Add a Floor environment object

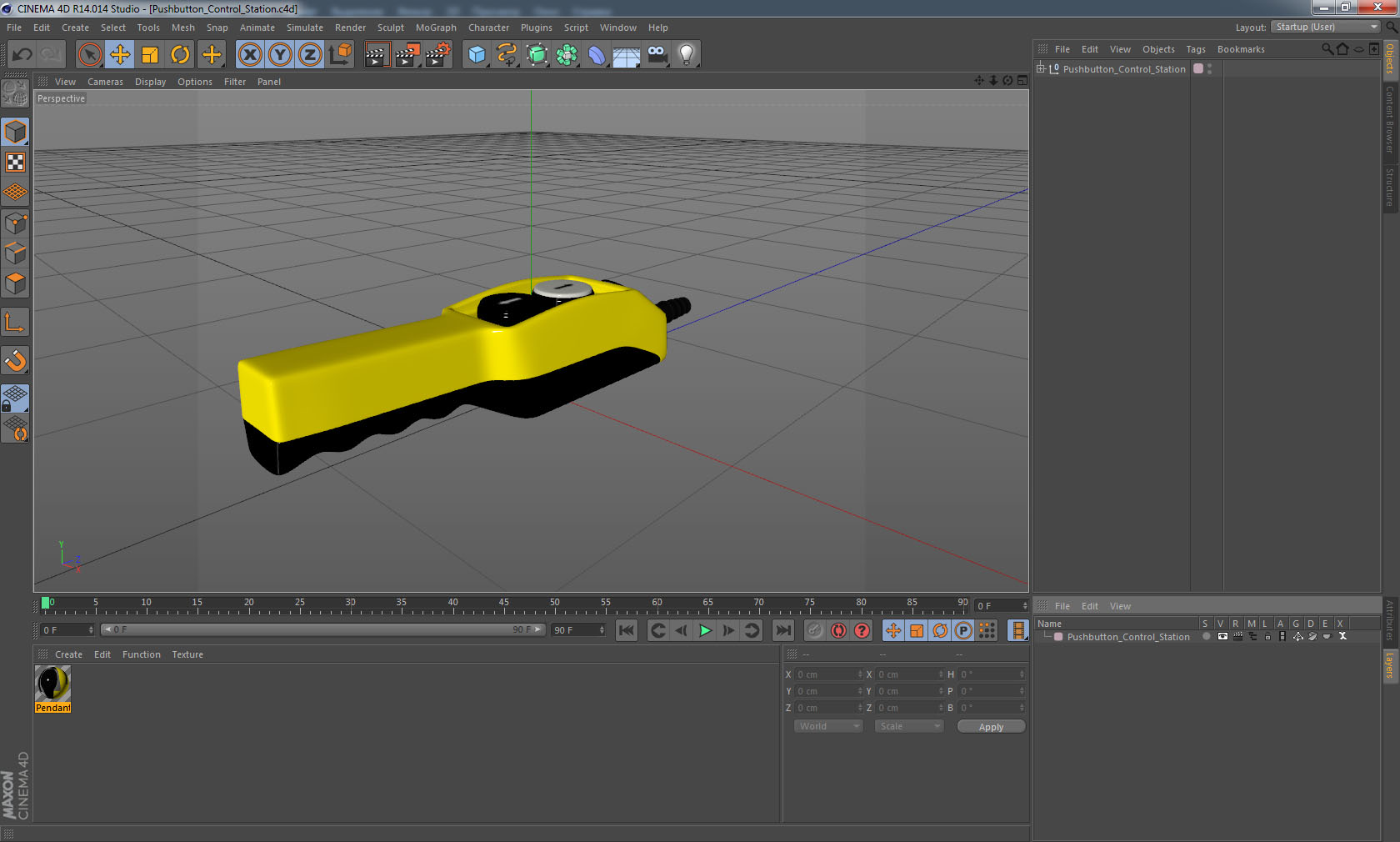pyautogui.click(x=627, y=55)
